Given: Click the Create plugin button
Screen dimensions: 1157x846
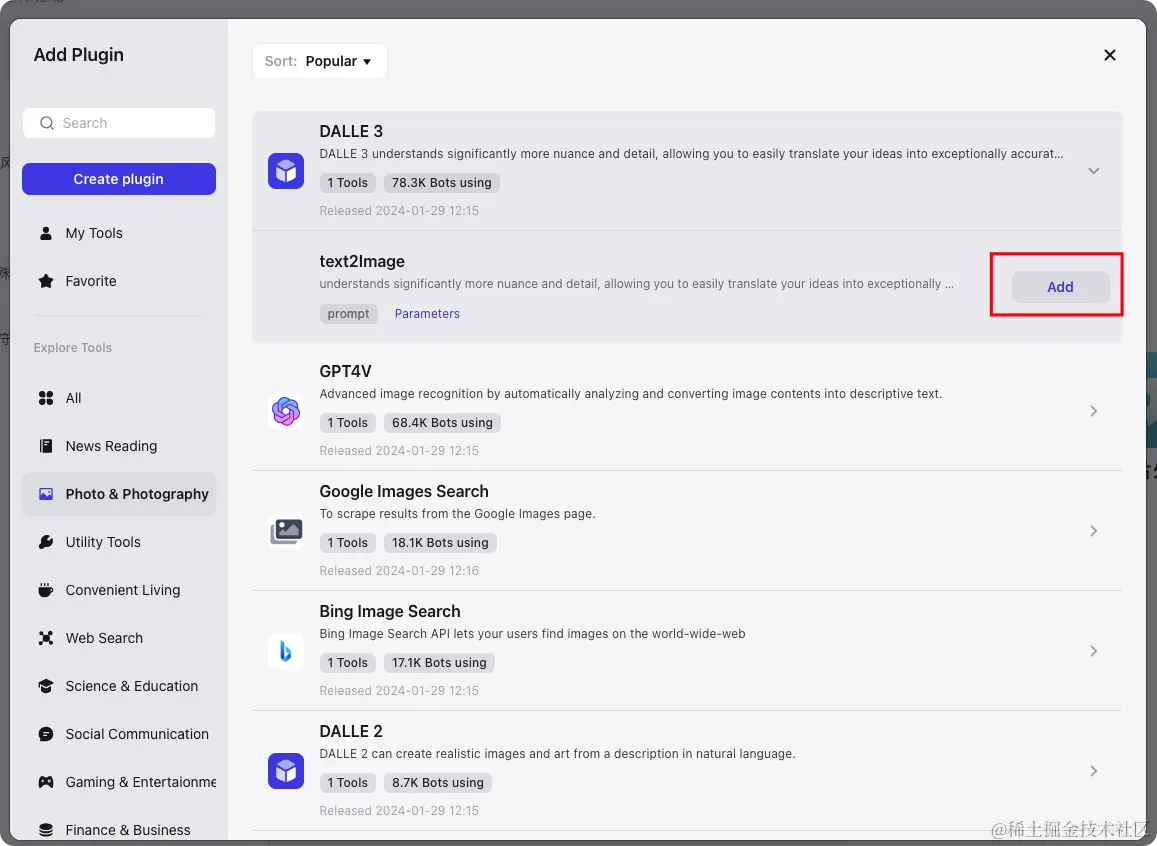Looking at the screenshot, I should click(119, 179).
